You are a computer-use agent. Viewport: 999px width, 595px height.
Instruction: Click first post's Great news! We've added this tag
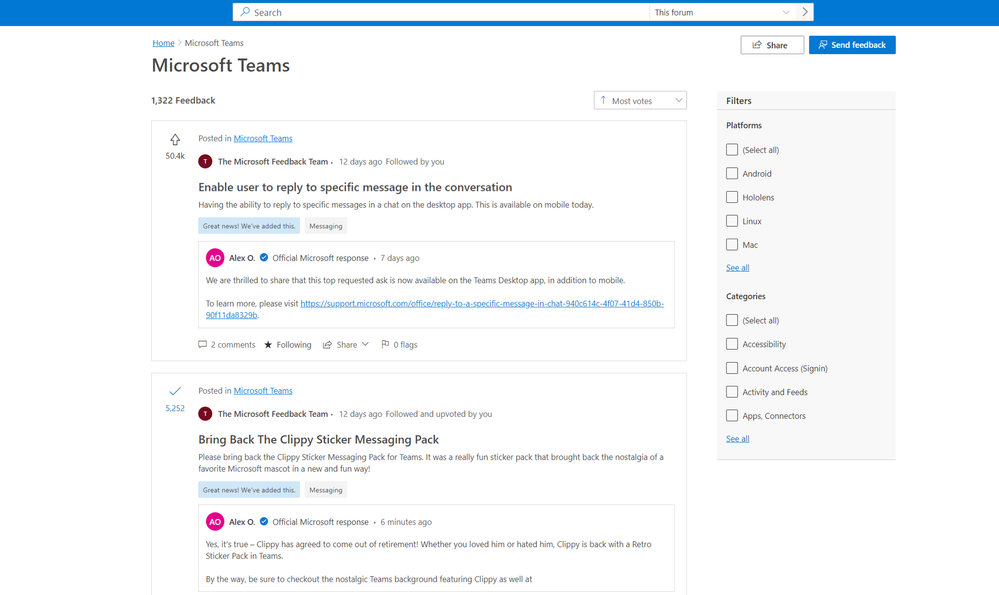tap(249, 226)
